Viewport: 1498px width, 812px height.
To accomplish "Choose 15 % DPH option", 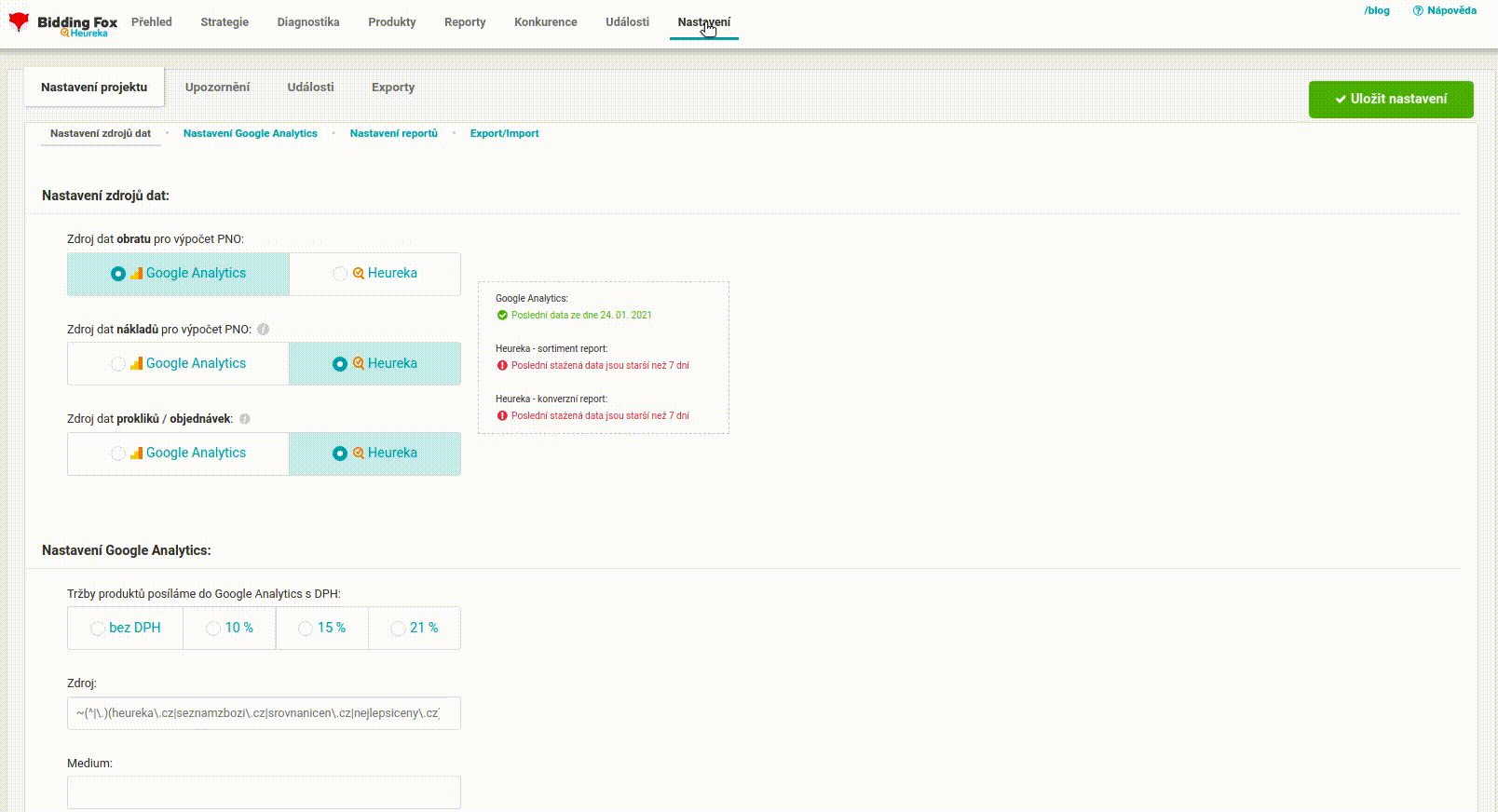I will click(x=321, y=629).
